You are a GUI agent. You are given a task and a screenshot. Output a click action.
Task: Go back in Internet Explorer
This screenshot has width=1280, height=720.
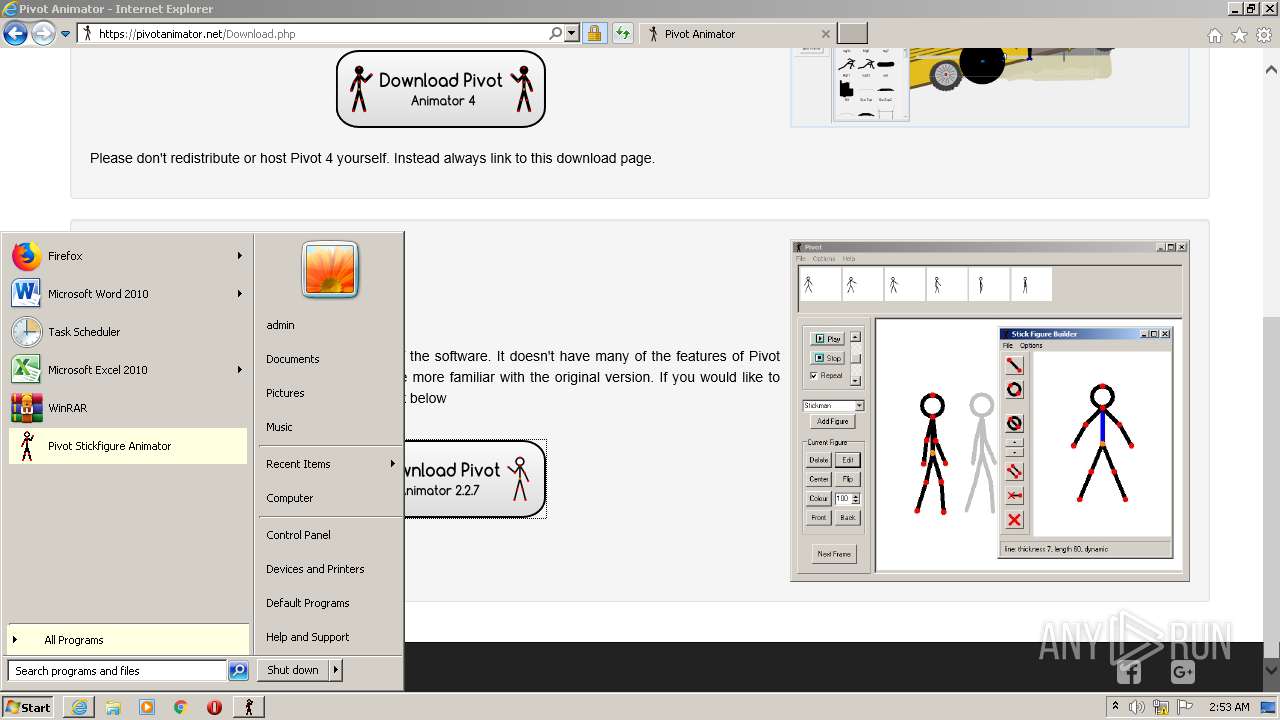[x=15, y=34]
